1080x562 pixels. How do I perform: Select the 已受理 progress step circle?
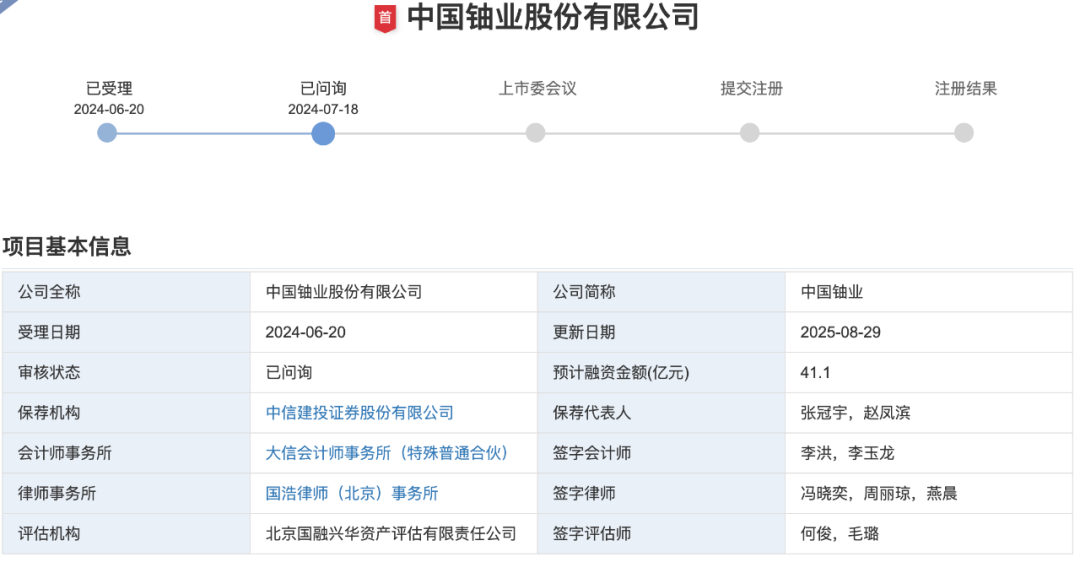pyautogui.click(x=107, y=133)
